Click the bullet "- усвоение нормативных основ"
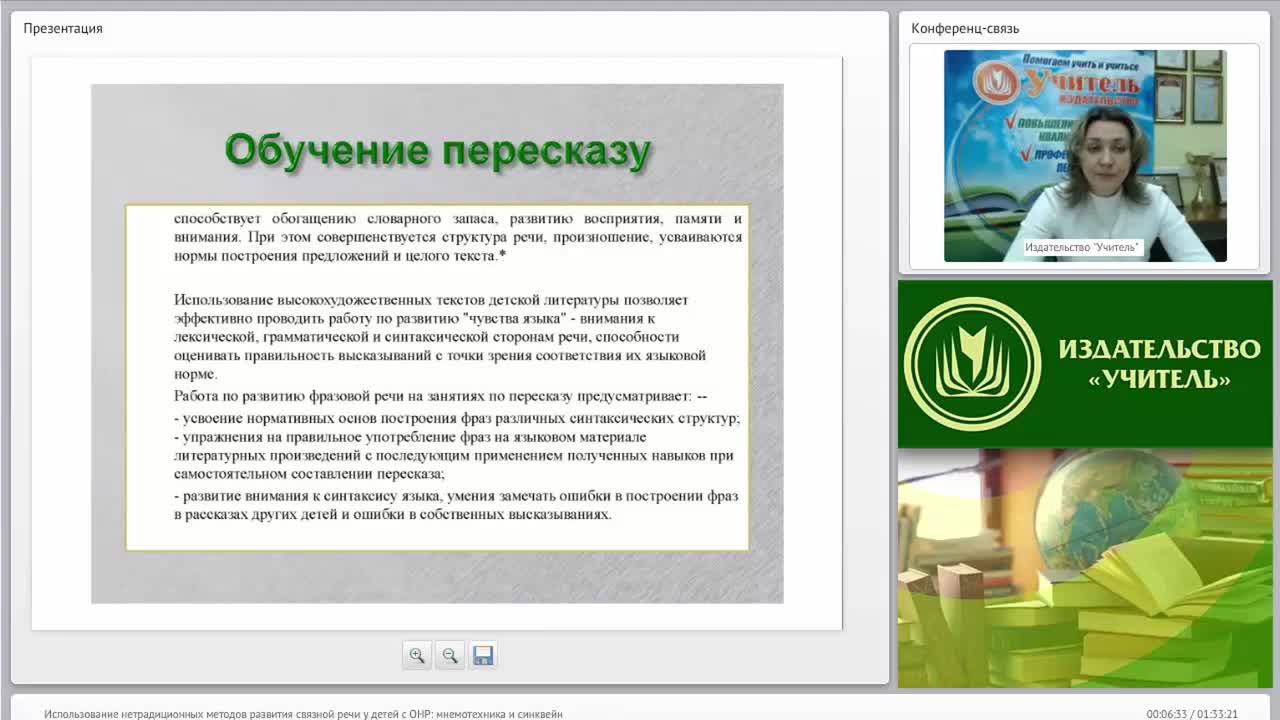 [457, 418]
